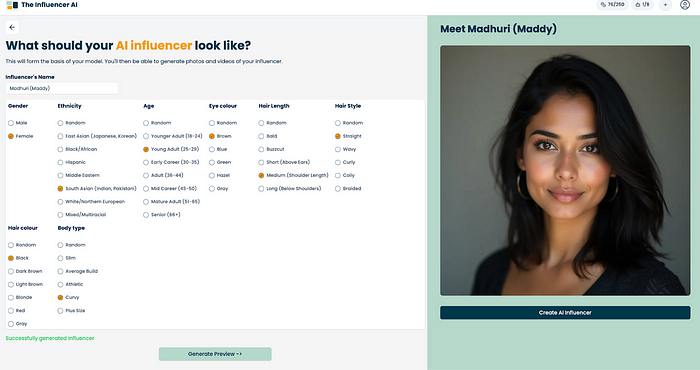Select Wavy hair style
This screenshot has width=700, height=370.
click(x=346, y=149)
